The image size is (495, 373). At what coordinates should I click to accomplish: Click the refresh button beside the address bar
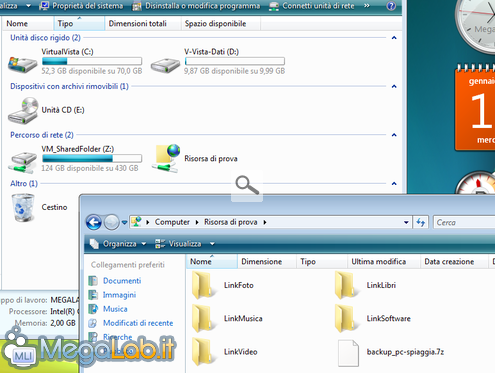pos(421,222)
